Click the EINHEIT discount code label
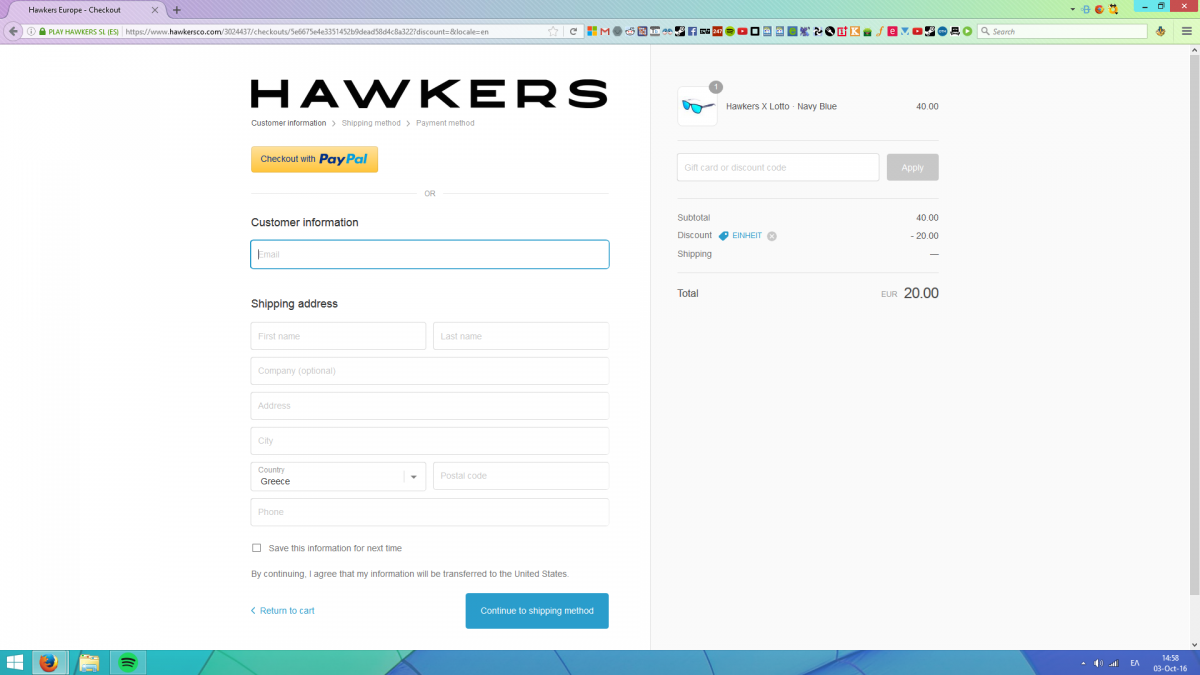Image resolution: width=1200 pixels, height=675 pixels. (747, 236)
